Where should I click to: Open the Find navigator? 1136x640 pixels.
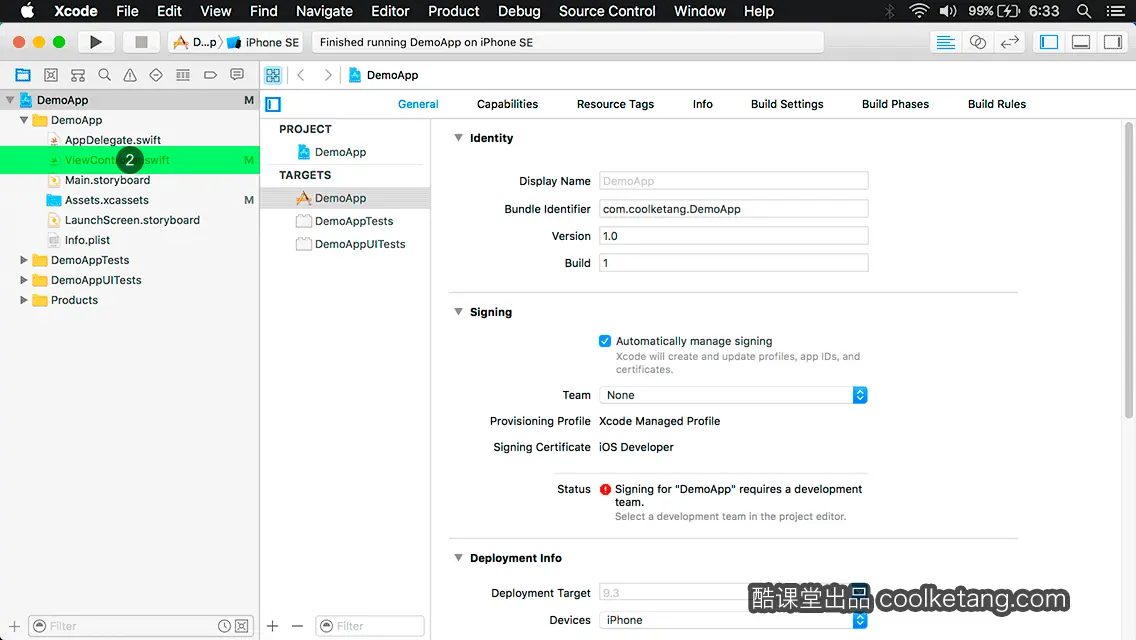(x=104, y=75)
